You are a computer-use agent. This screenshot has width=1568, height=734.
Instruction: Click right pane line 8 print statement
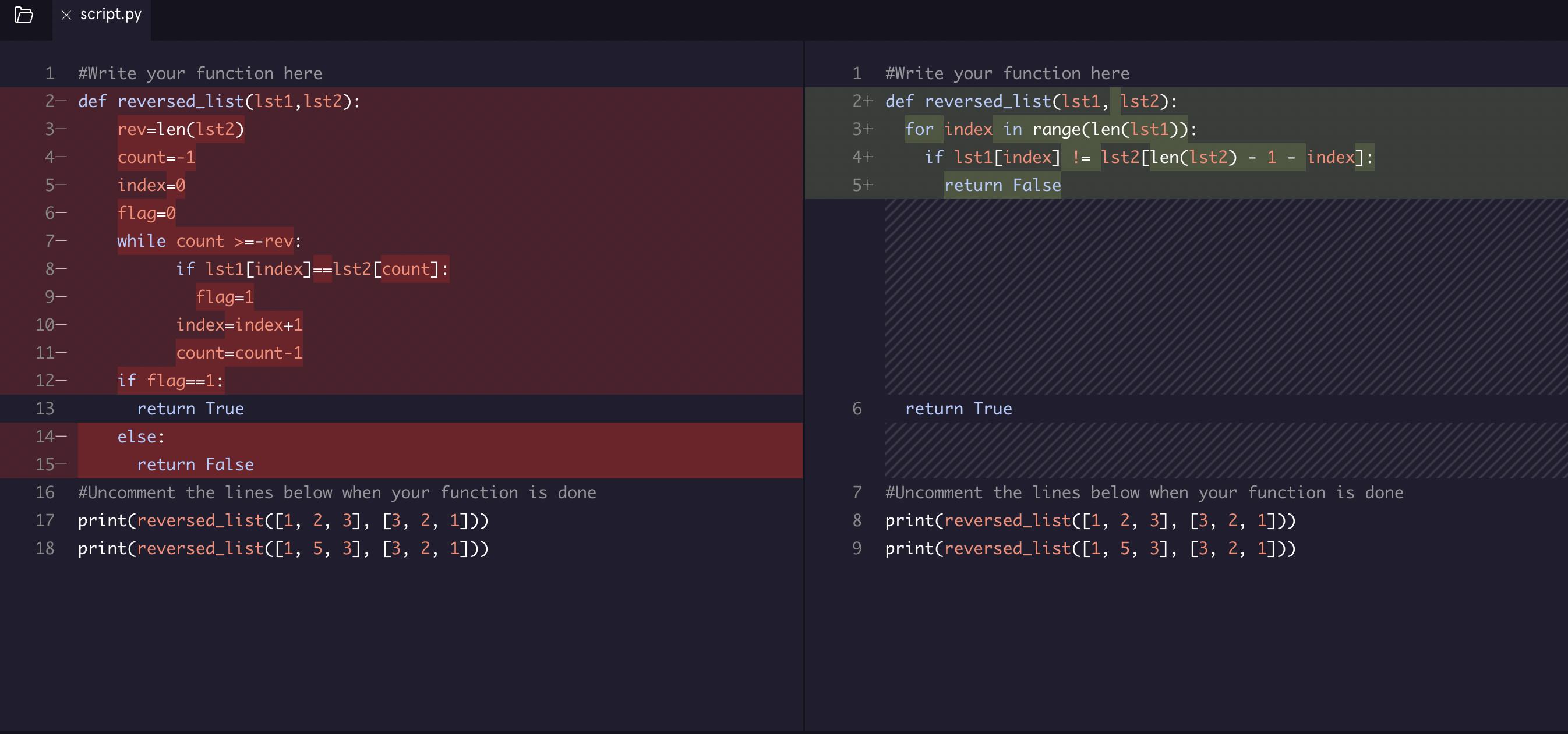(x=1090, y=520)
